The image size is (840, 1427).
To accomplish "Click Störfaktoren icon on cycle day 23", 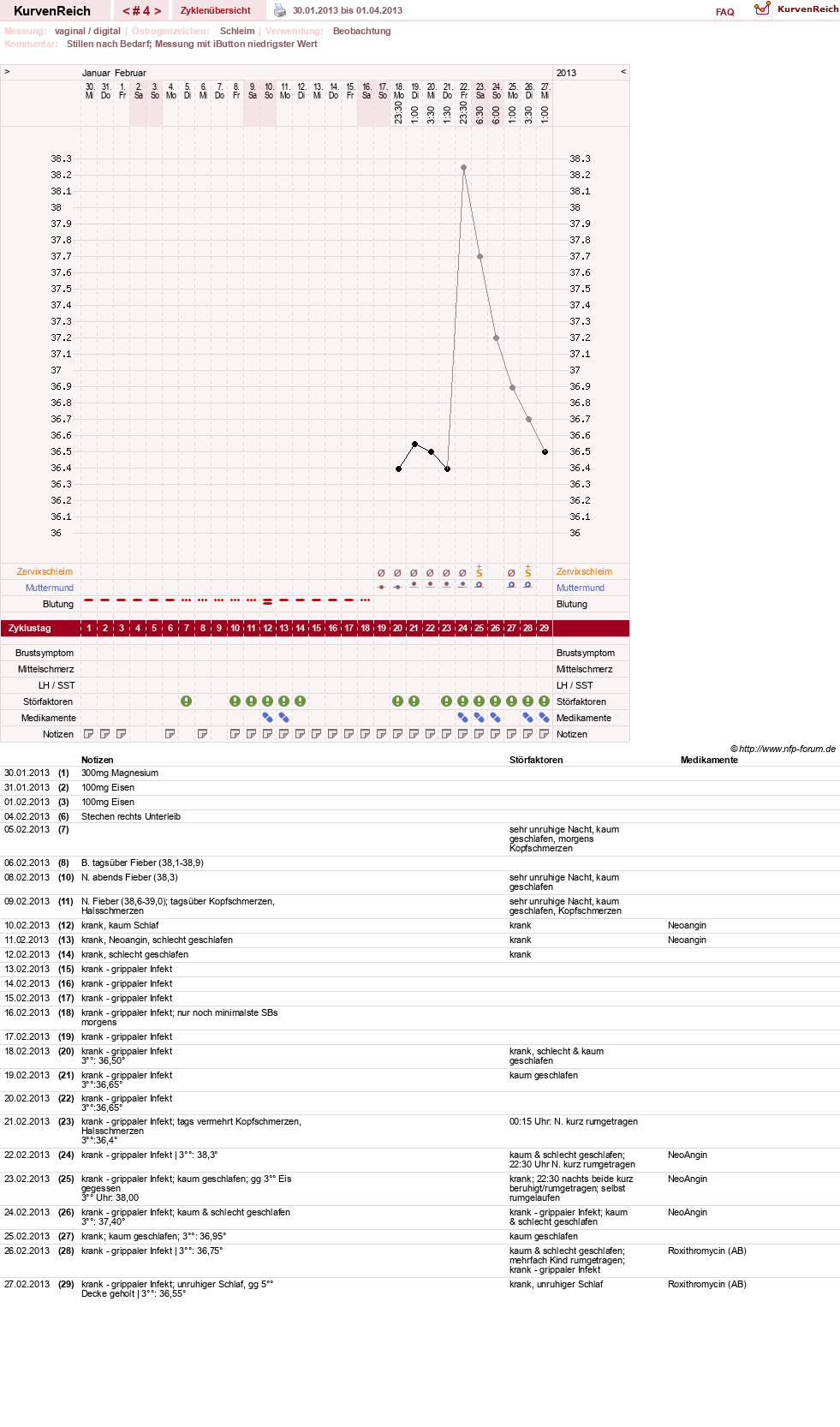I will (447, 702).
